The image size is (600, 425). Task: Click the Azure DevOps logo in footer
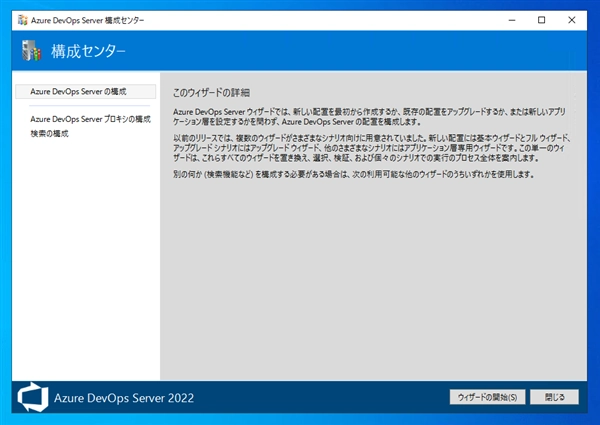[33, 397]
